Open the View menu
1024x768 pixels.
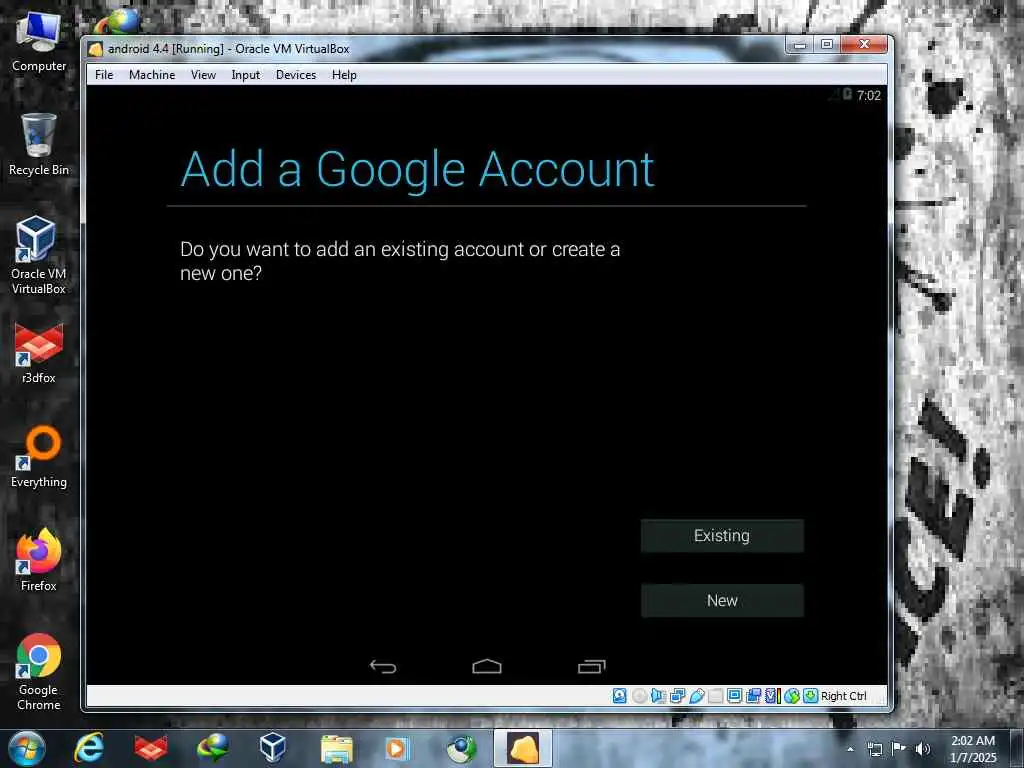[203, 74]
